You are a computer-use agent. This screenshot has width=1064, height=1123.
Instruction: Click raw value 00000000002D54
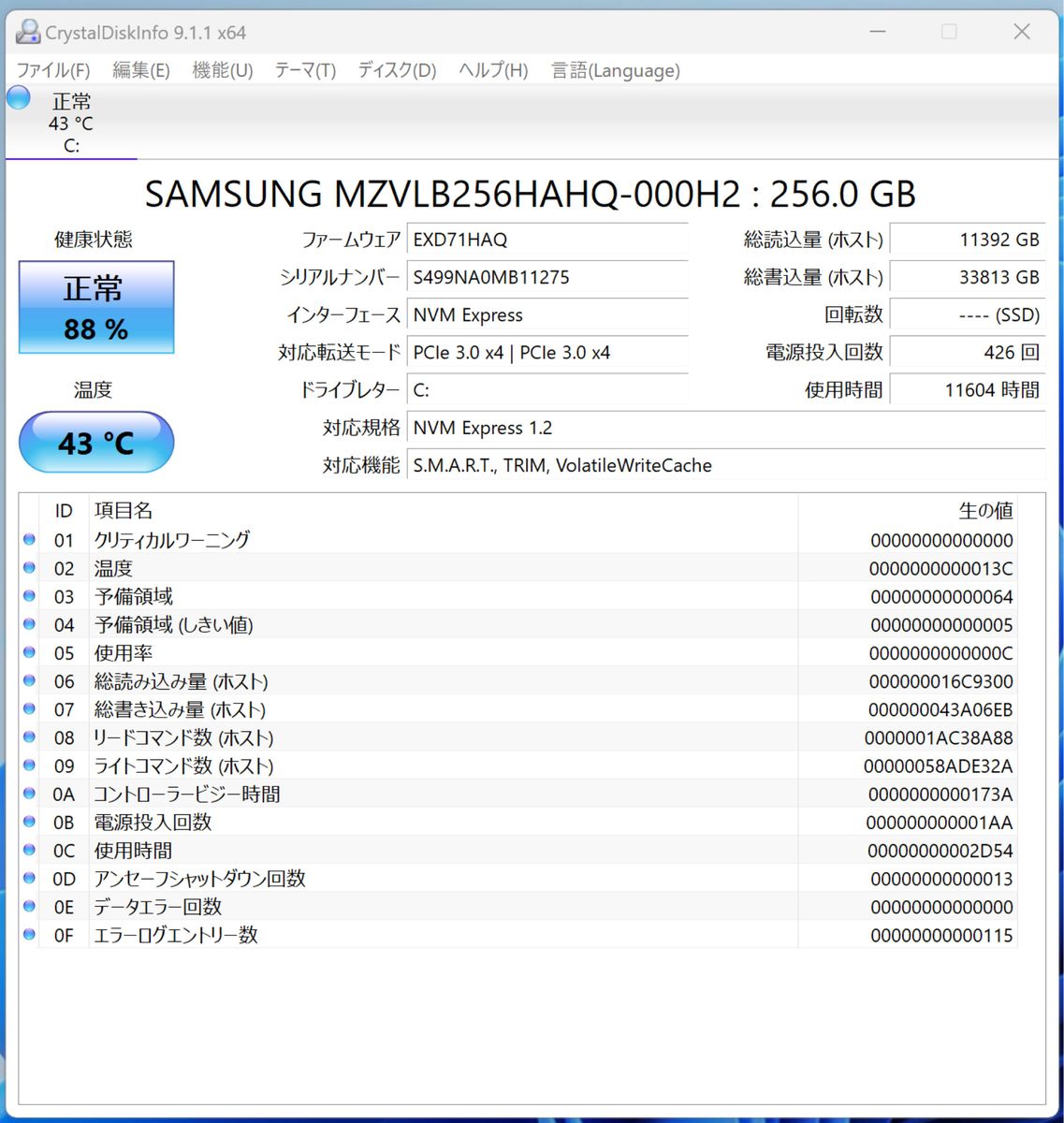(x=940, y=851)
